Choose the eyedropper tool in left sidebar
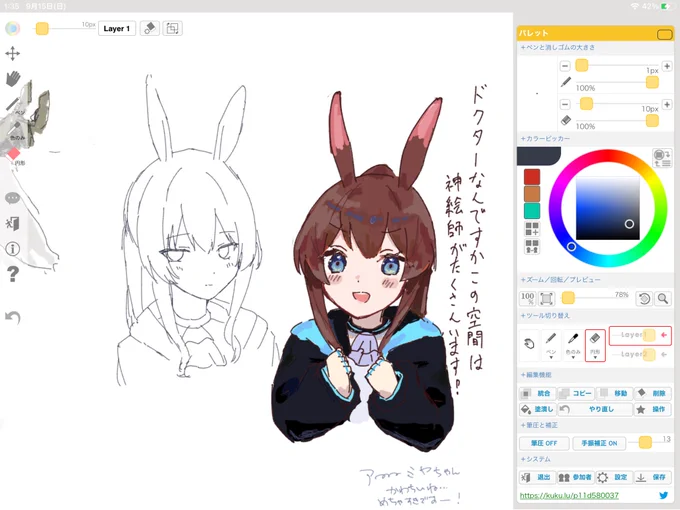The width and height of the screenshot is (680, 510). coord(16,130)
